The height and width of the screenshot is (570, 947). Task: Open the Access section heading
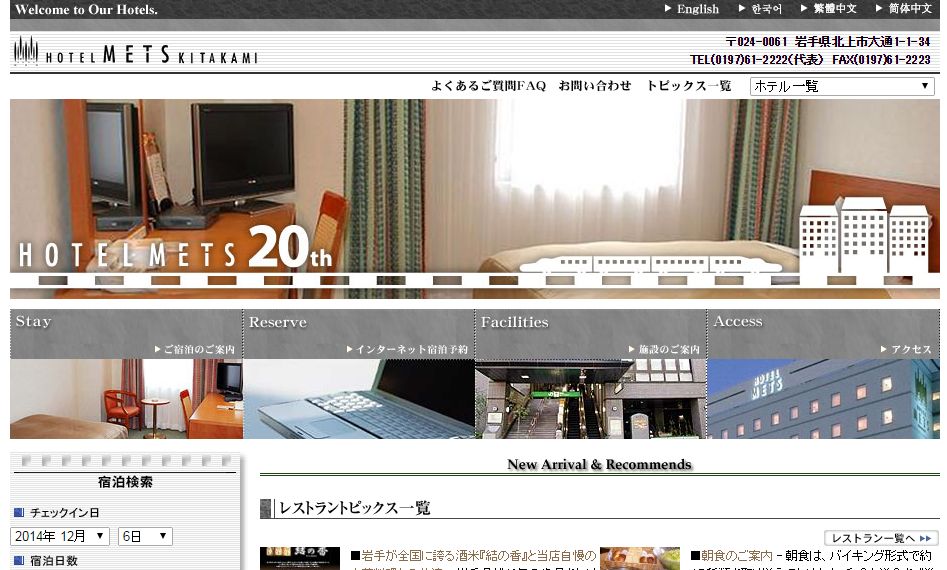(x=738, y=321)
